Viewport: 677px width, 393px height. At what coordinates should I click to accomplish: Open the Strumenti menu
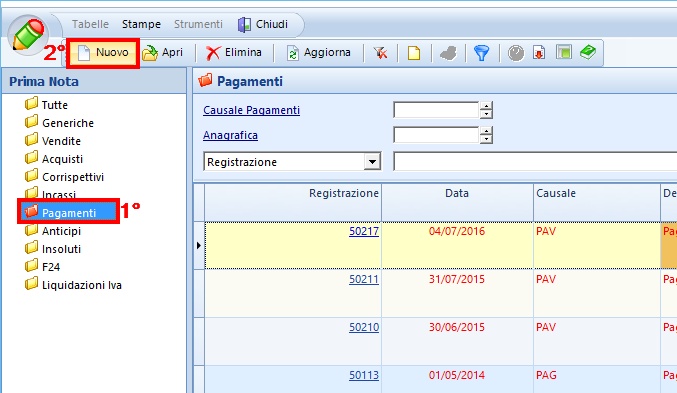point(198,24)
